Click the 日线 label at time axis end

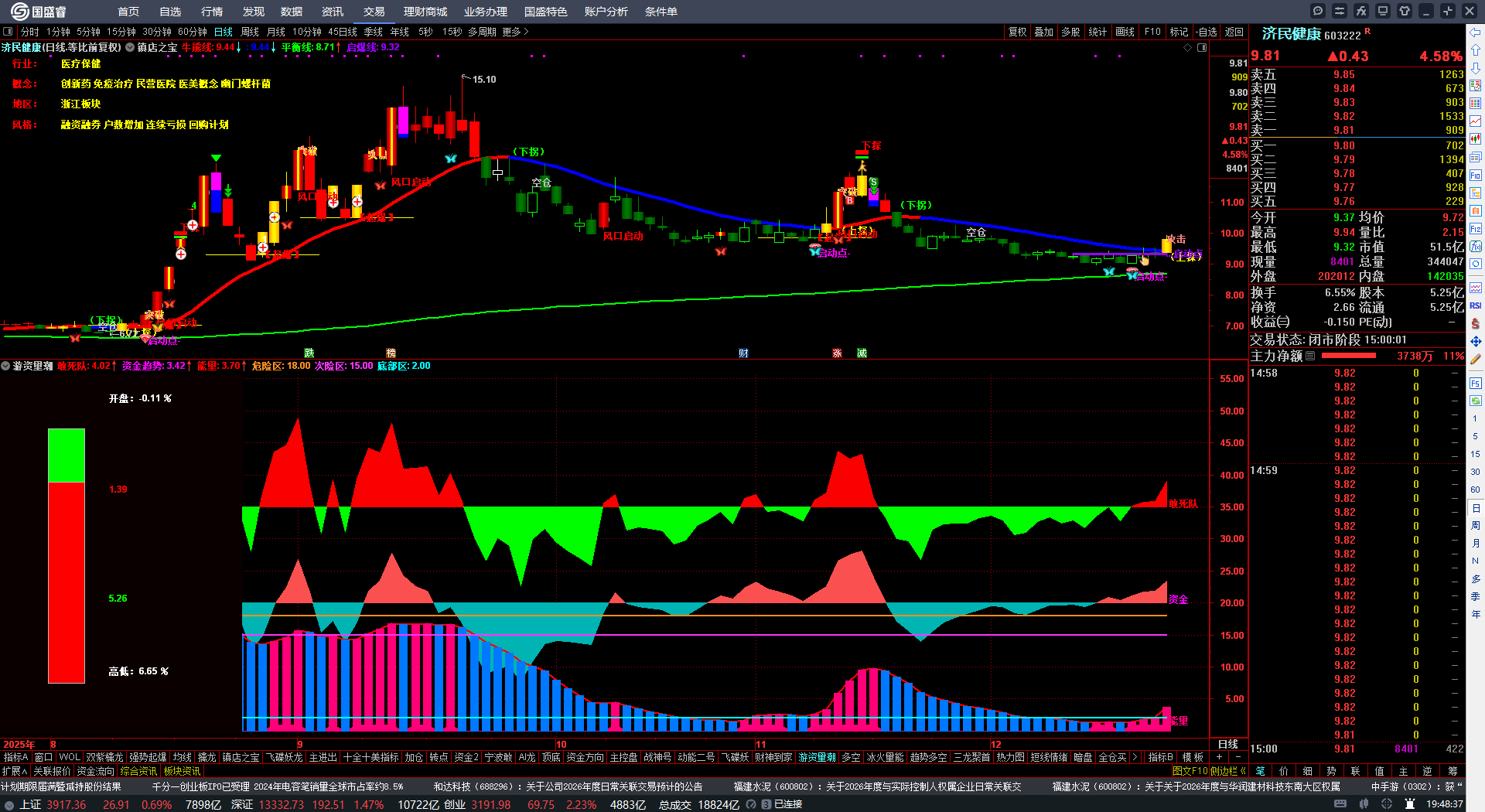coord(1228,744)
